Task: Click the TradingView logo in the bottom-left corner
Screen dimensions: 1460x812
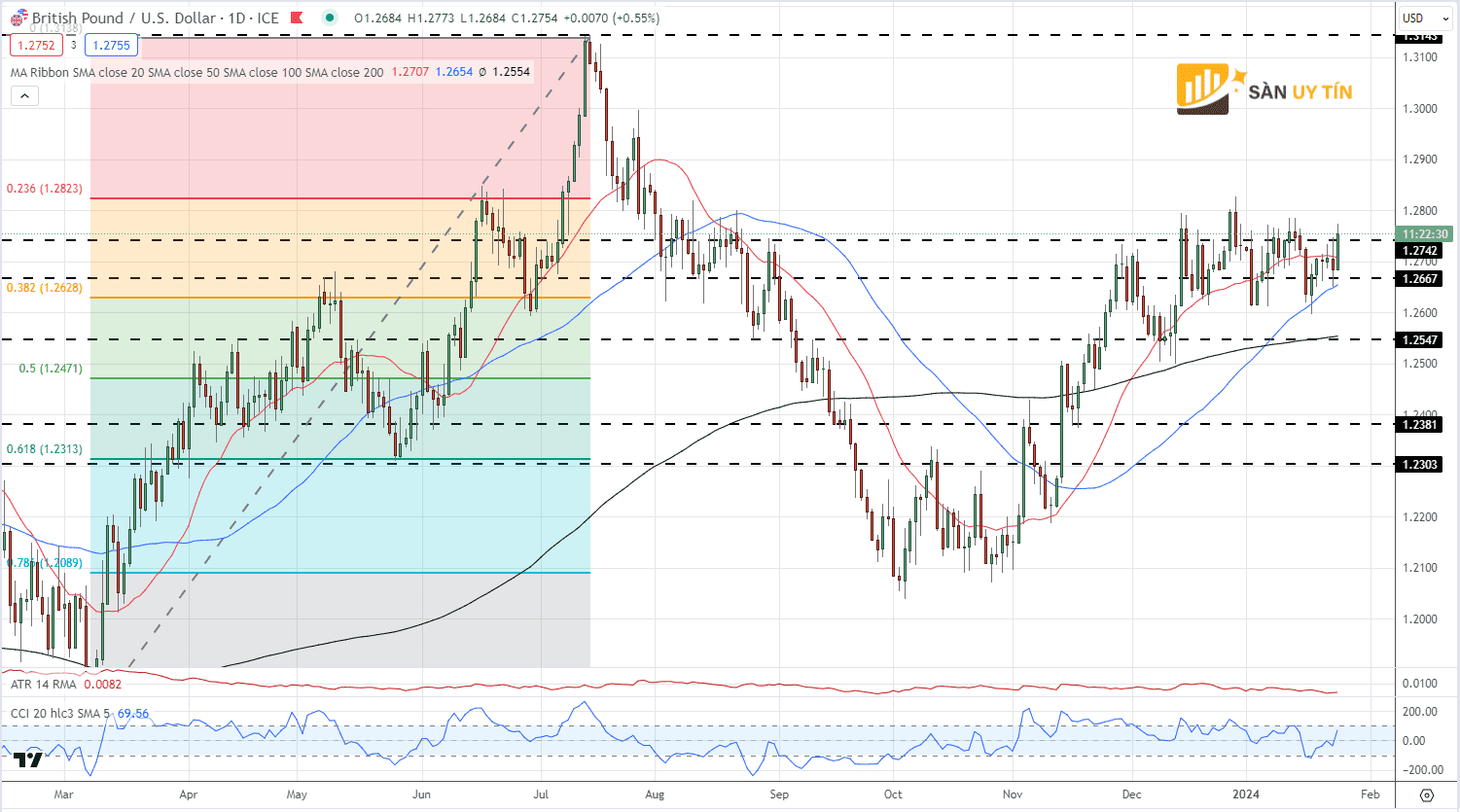Action: (x=28, y=760)
